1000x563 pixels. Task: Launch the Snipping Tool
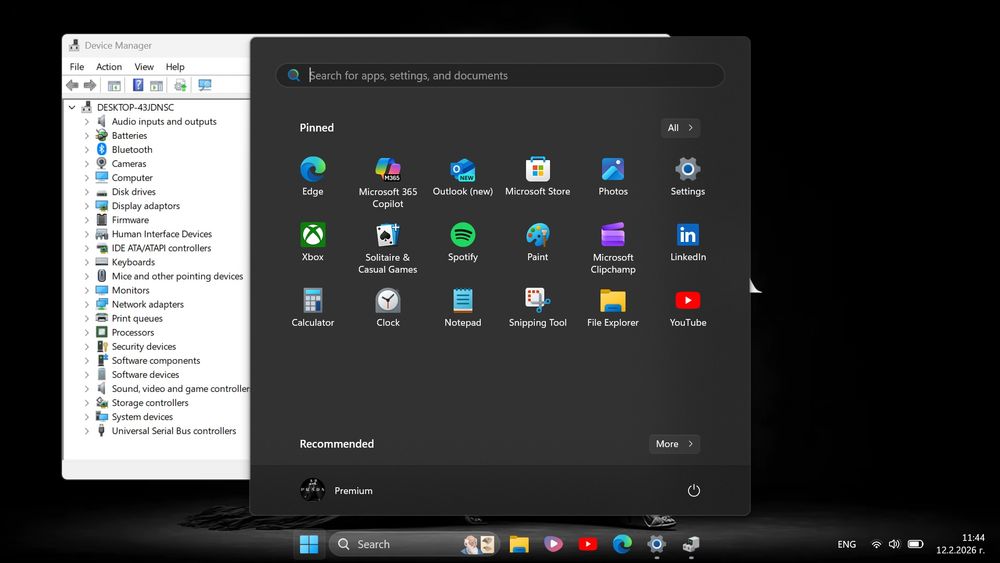point(538,308)
